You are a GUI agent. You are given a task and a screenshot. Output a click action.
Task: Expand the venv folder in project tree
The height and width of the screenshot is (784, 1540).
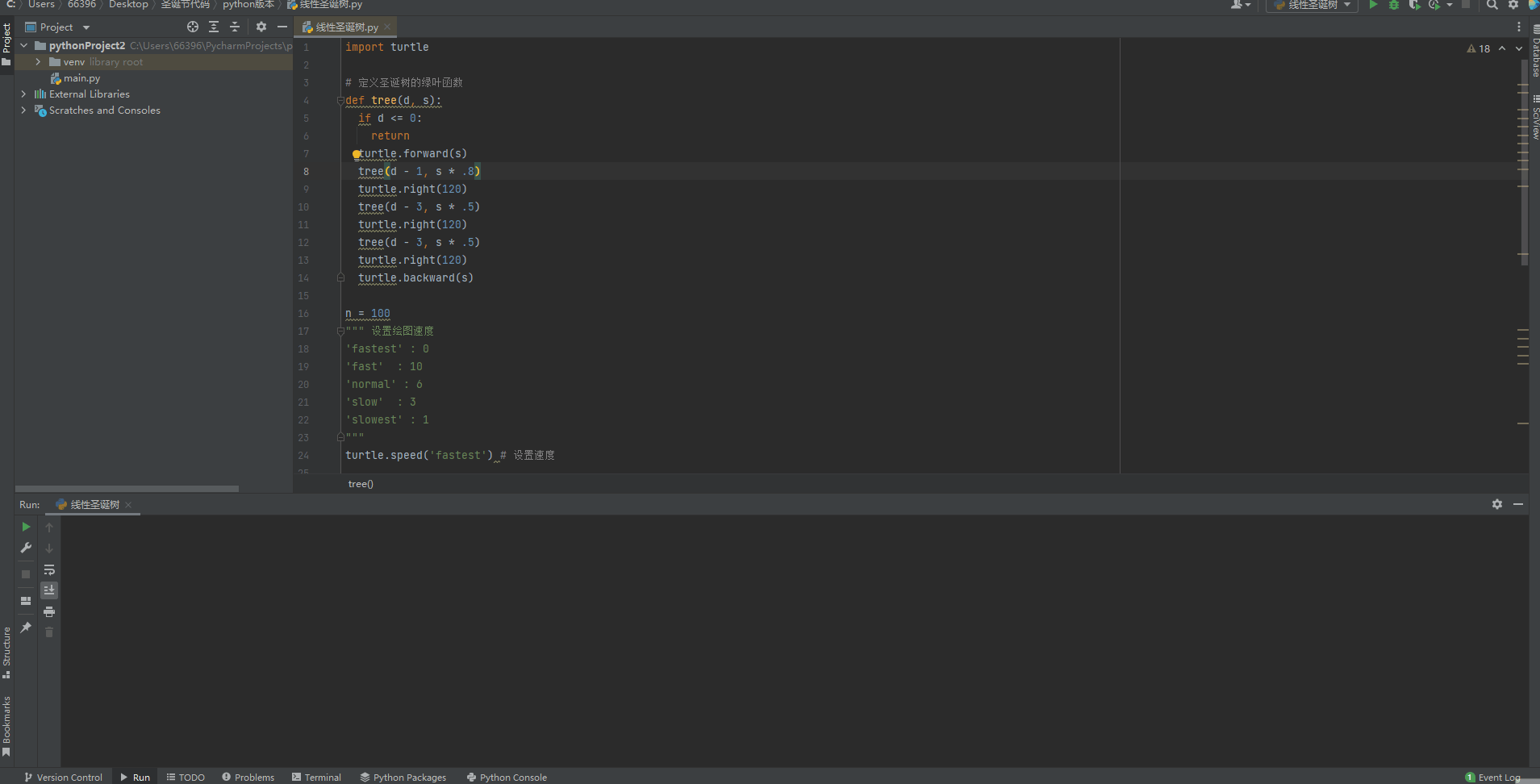point(38,62)
